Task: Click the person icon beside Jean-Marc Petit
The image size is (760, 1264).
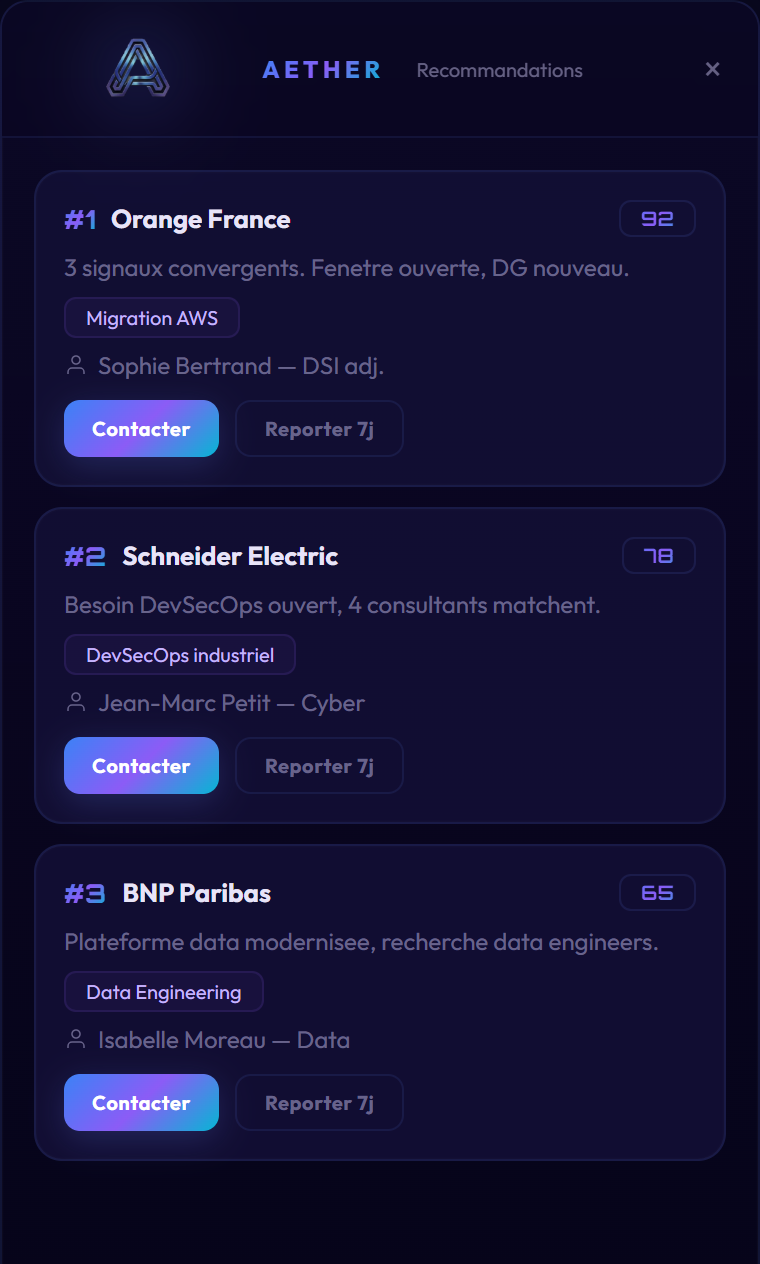Action: 76,703
